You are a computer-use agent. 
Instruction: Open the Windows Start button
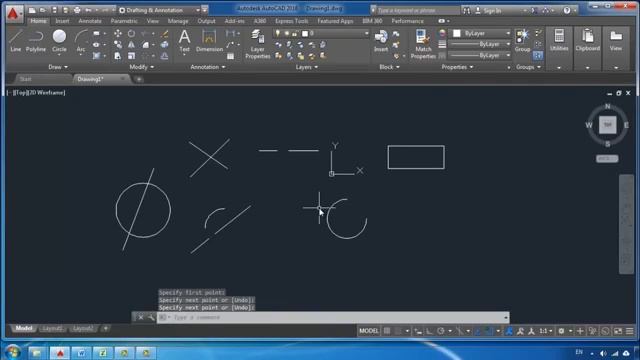coord(13,352)
